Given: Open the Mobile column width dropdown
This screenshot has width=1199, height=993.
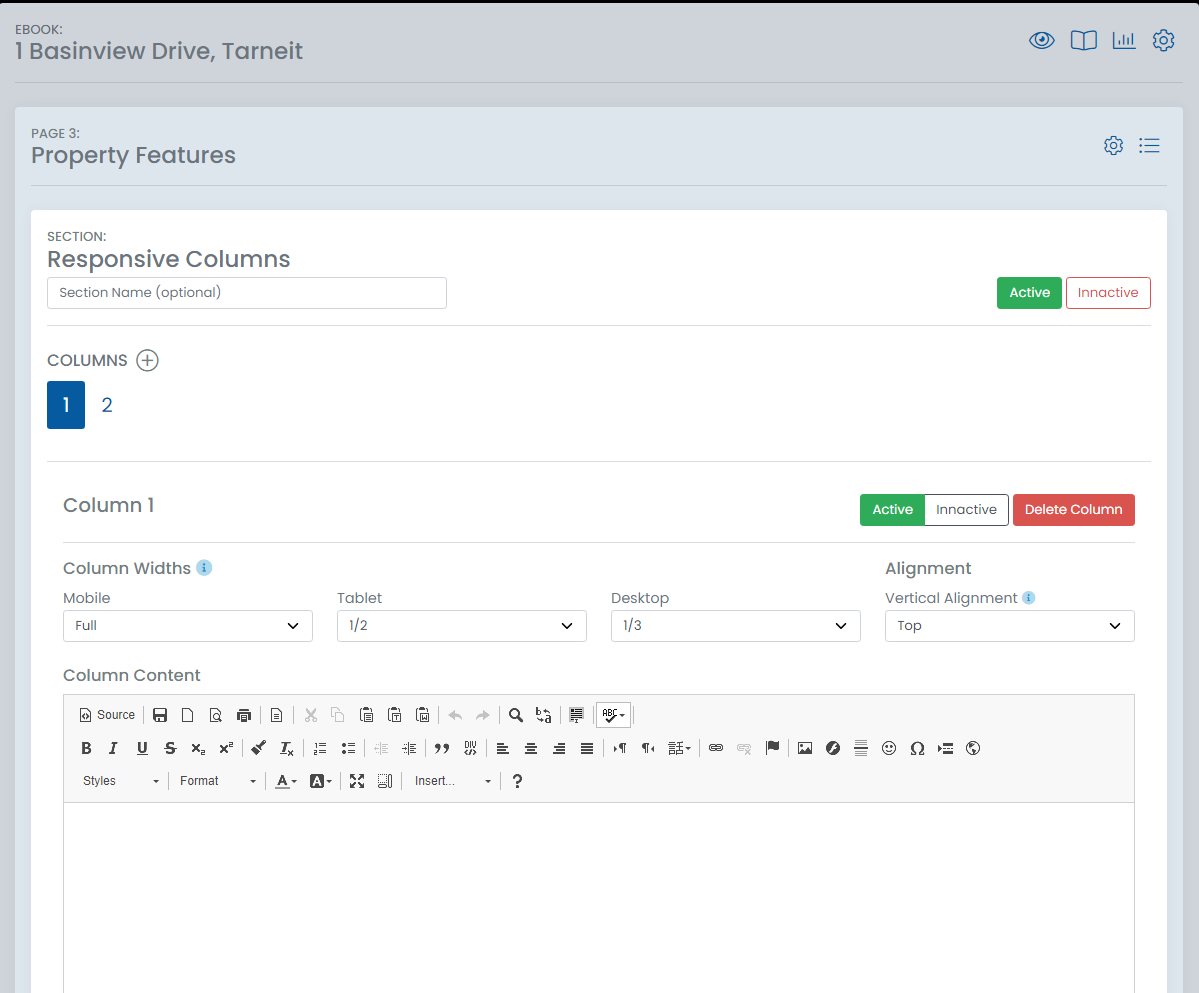Looking at the screenshot, I should (x=188, y=626).
